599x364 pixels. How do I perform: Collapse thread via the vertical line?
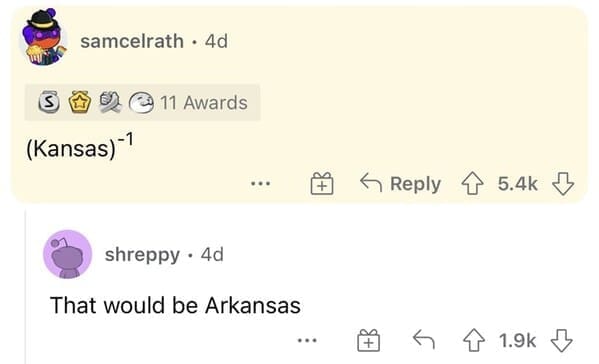[x=26, y=286]
